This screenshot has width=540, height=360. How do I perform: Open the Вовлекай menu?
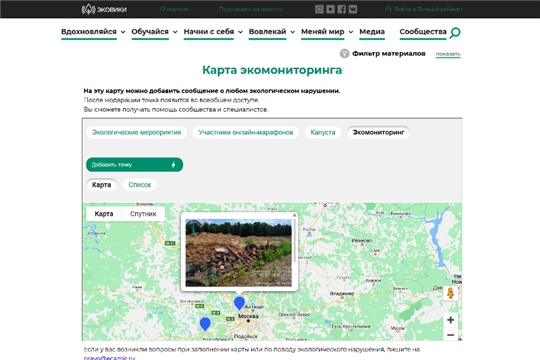tap(267, 32)
